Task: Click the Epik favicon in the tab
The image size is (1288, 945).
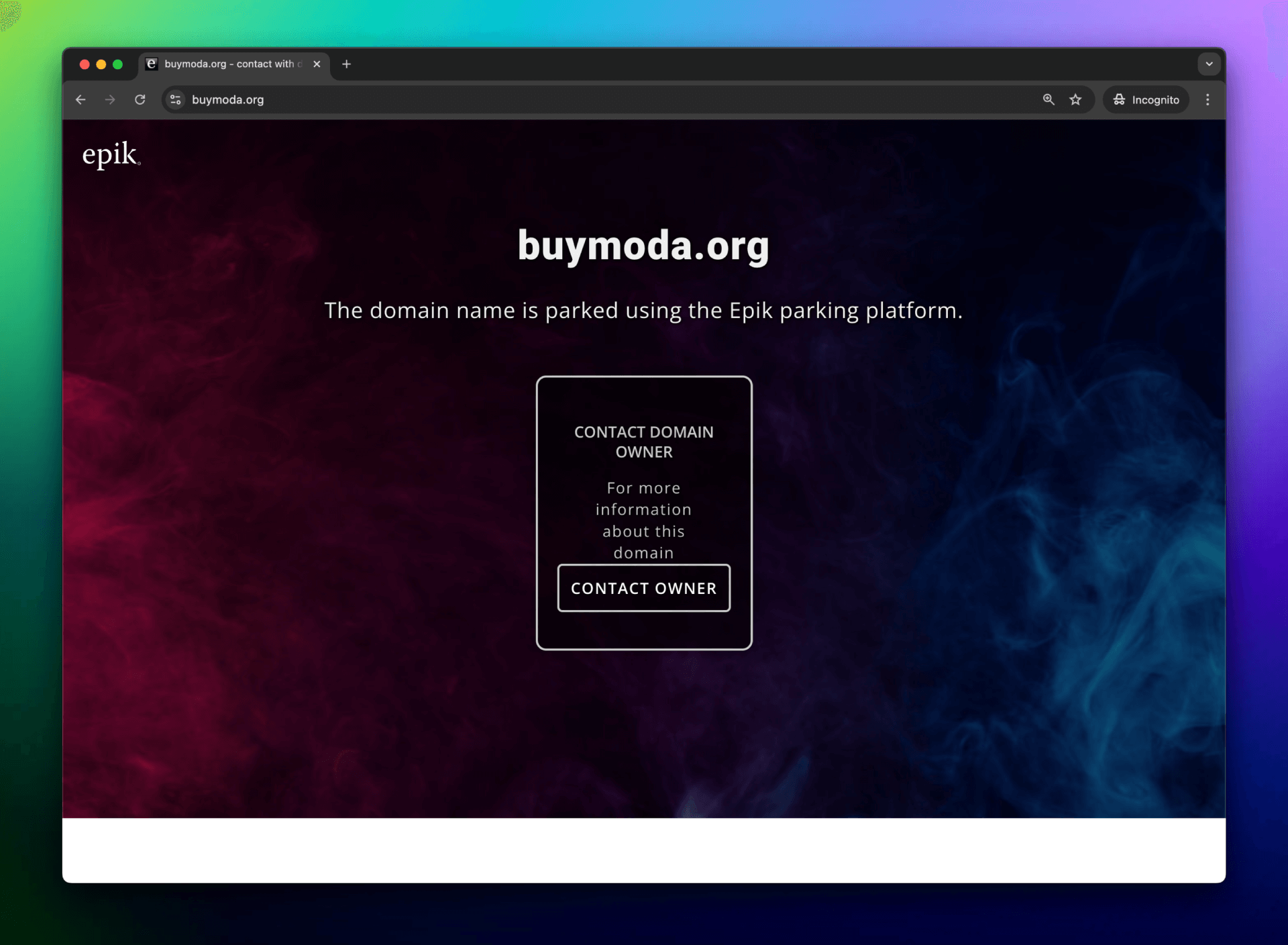Action: [x=152, y=64]
